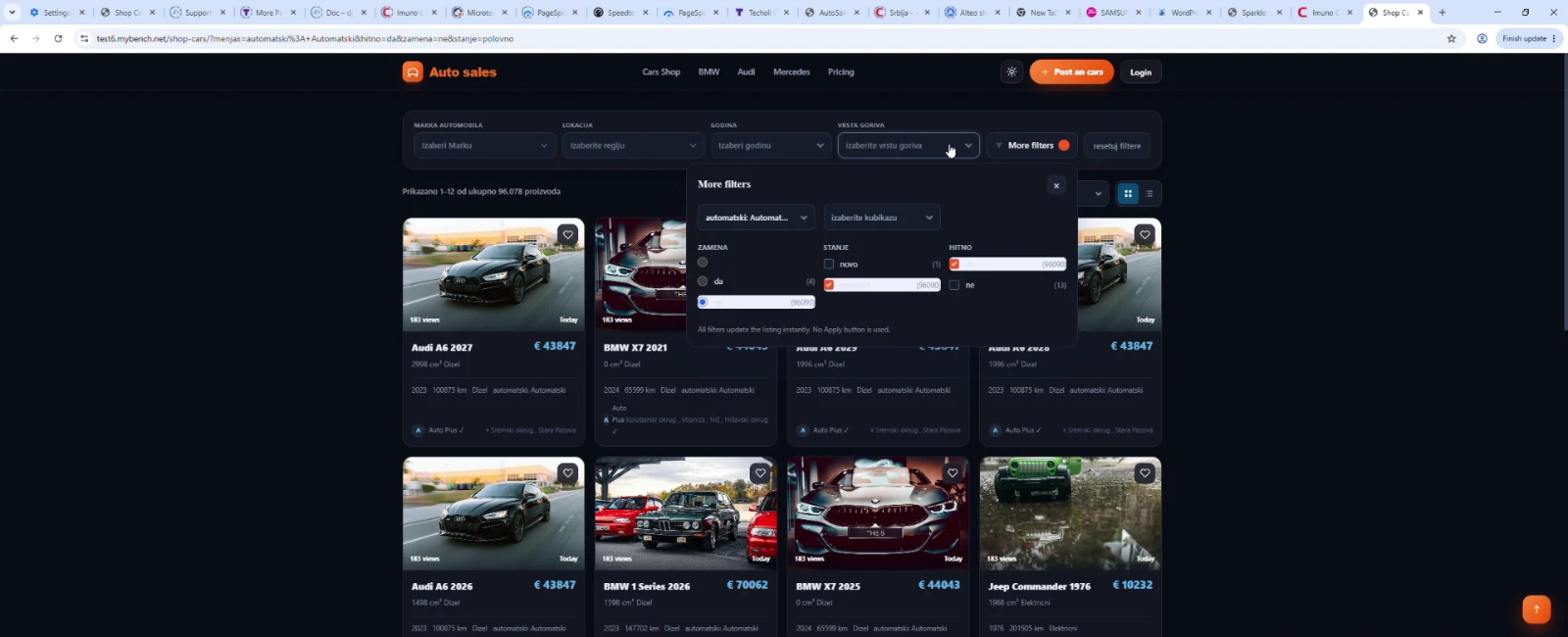Viewport: 1568px width, 637px height.
Task: Open the Pricing nav item
Action: pyautogui.click(x=841, y=72)
